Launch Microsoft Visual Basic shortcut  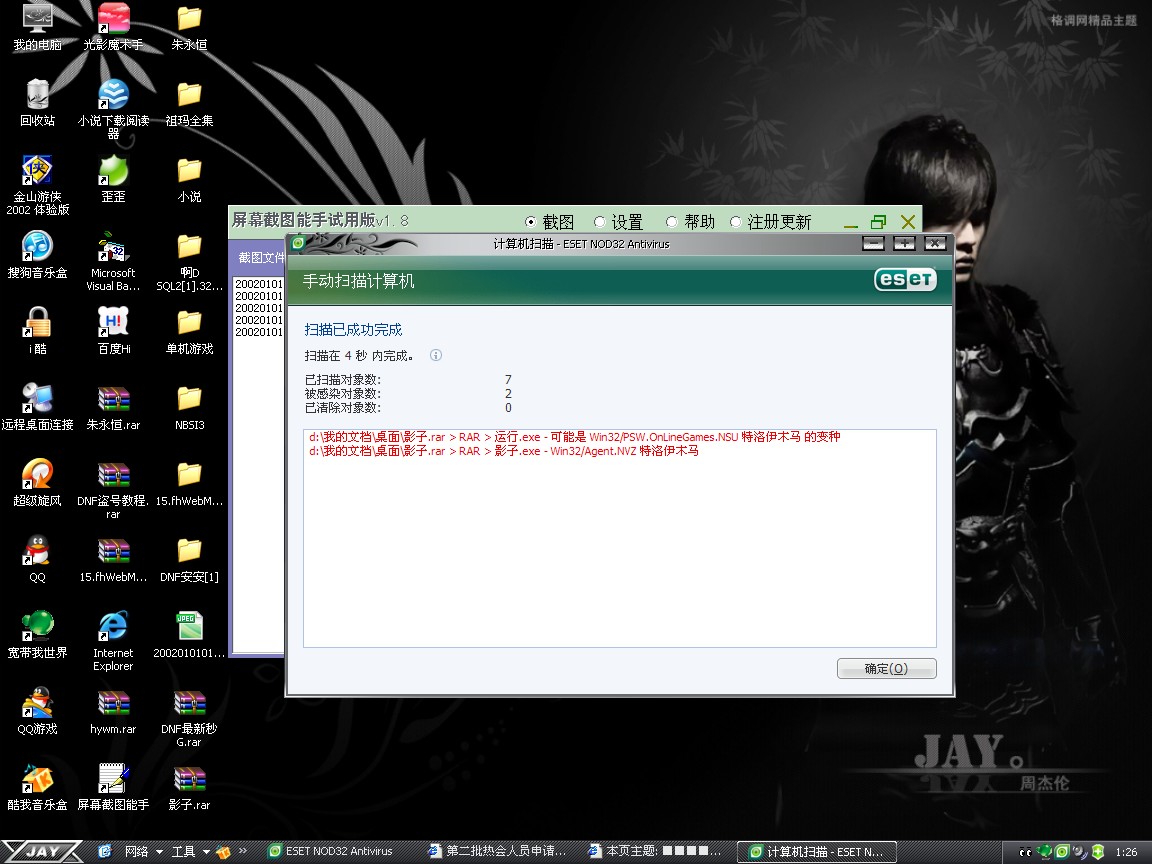[x=113, y=262]
